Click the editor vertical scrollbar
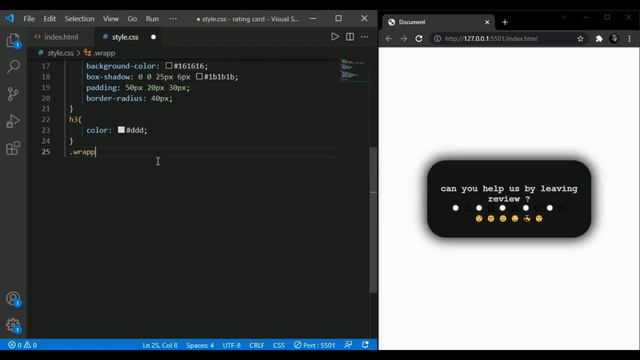Image resolution: width=640 pixels, height=360 pixels. [373, 220]
